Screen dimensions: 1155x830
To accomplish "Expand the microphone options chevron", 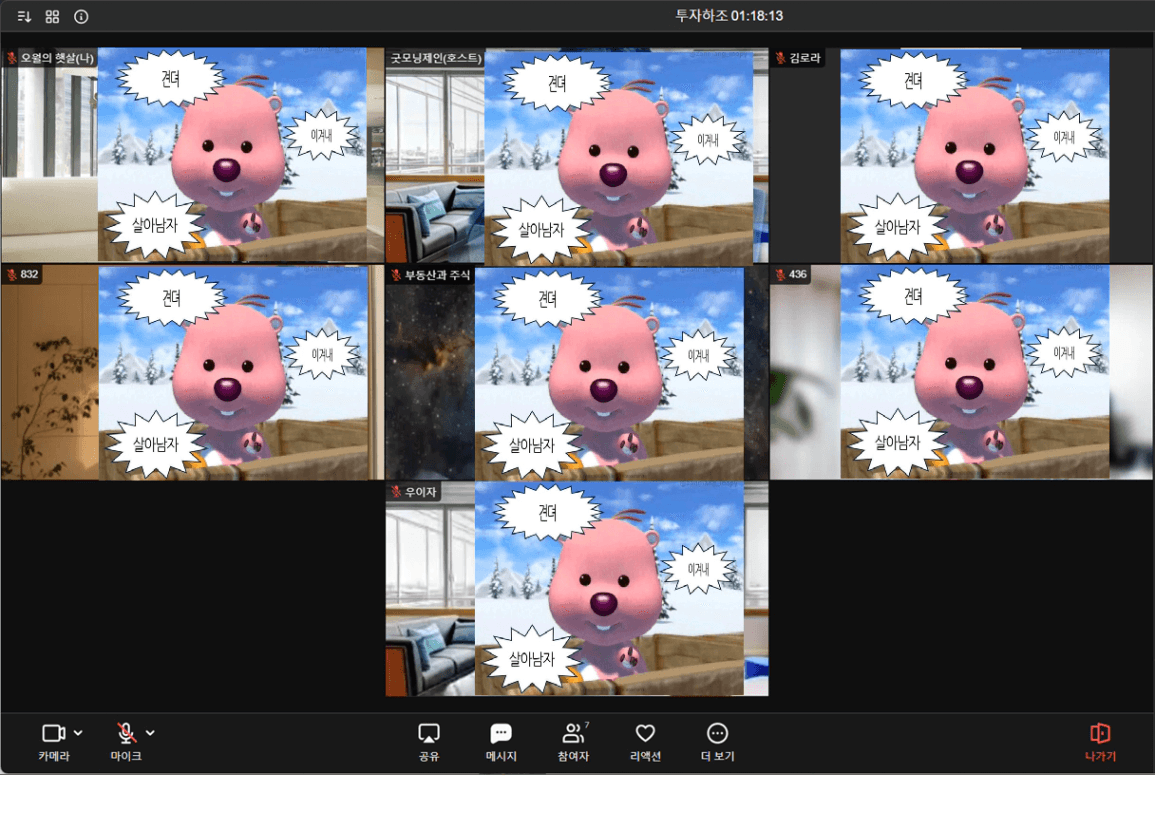I will (x=151, y=733).
